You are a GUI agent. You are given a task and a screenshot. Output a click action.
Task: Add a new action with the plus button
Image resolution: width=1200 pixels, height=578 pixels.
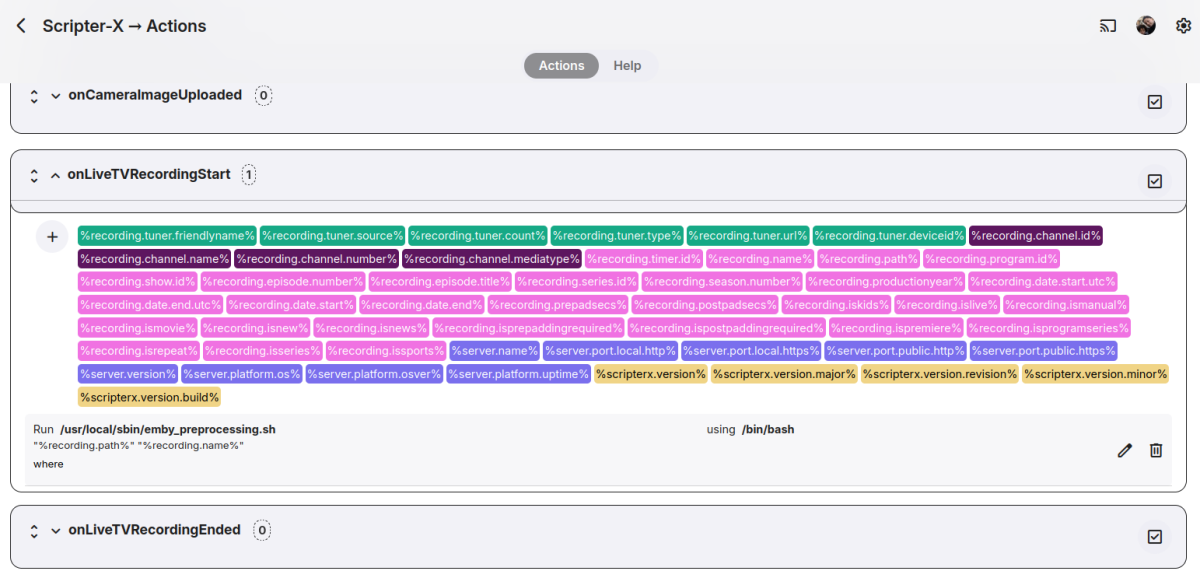tap(52, 236)
